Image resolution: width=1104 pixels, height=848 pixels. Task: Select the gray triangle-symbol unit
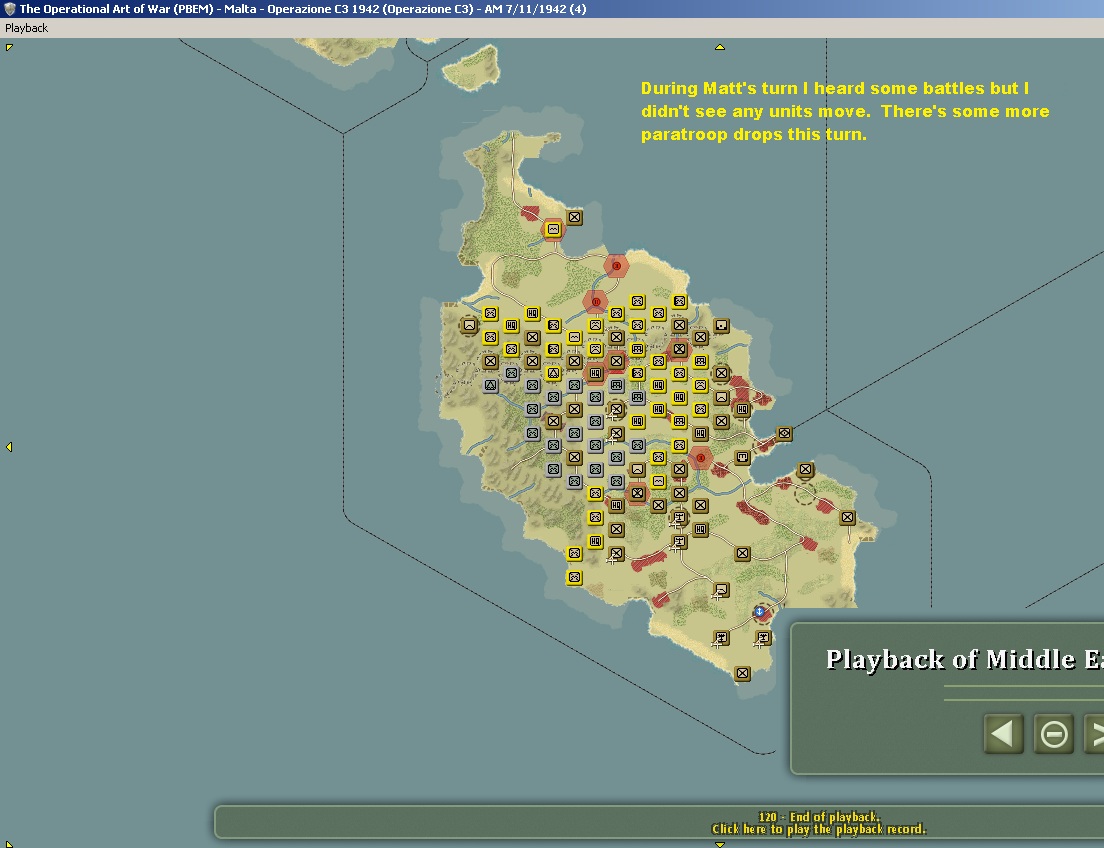[491, 385]
